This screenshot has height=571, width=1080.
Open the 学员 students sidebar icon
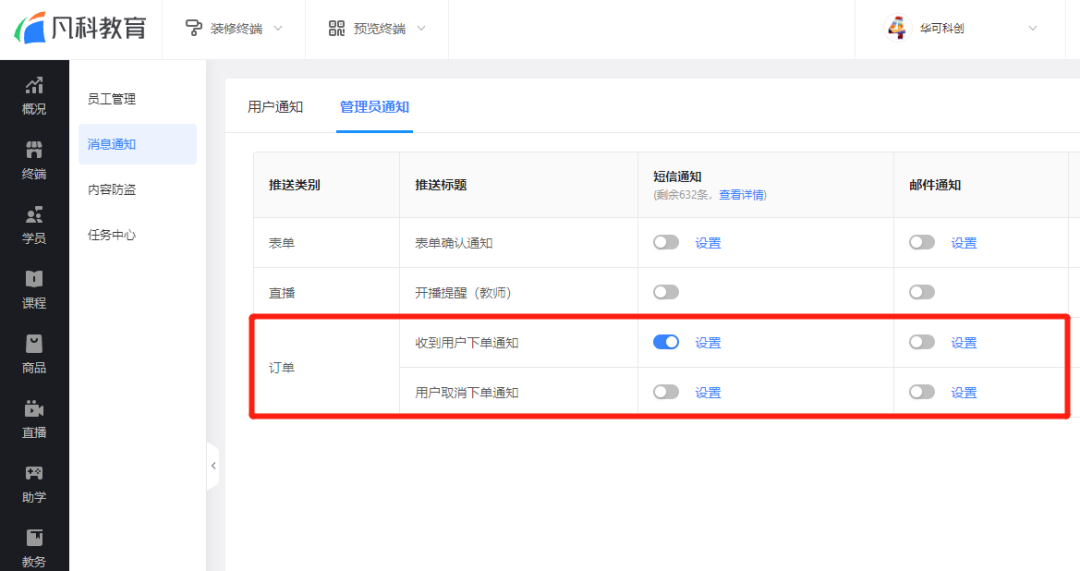[x=34, y=225]
